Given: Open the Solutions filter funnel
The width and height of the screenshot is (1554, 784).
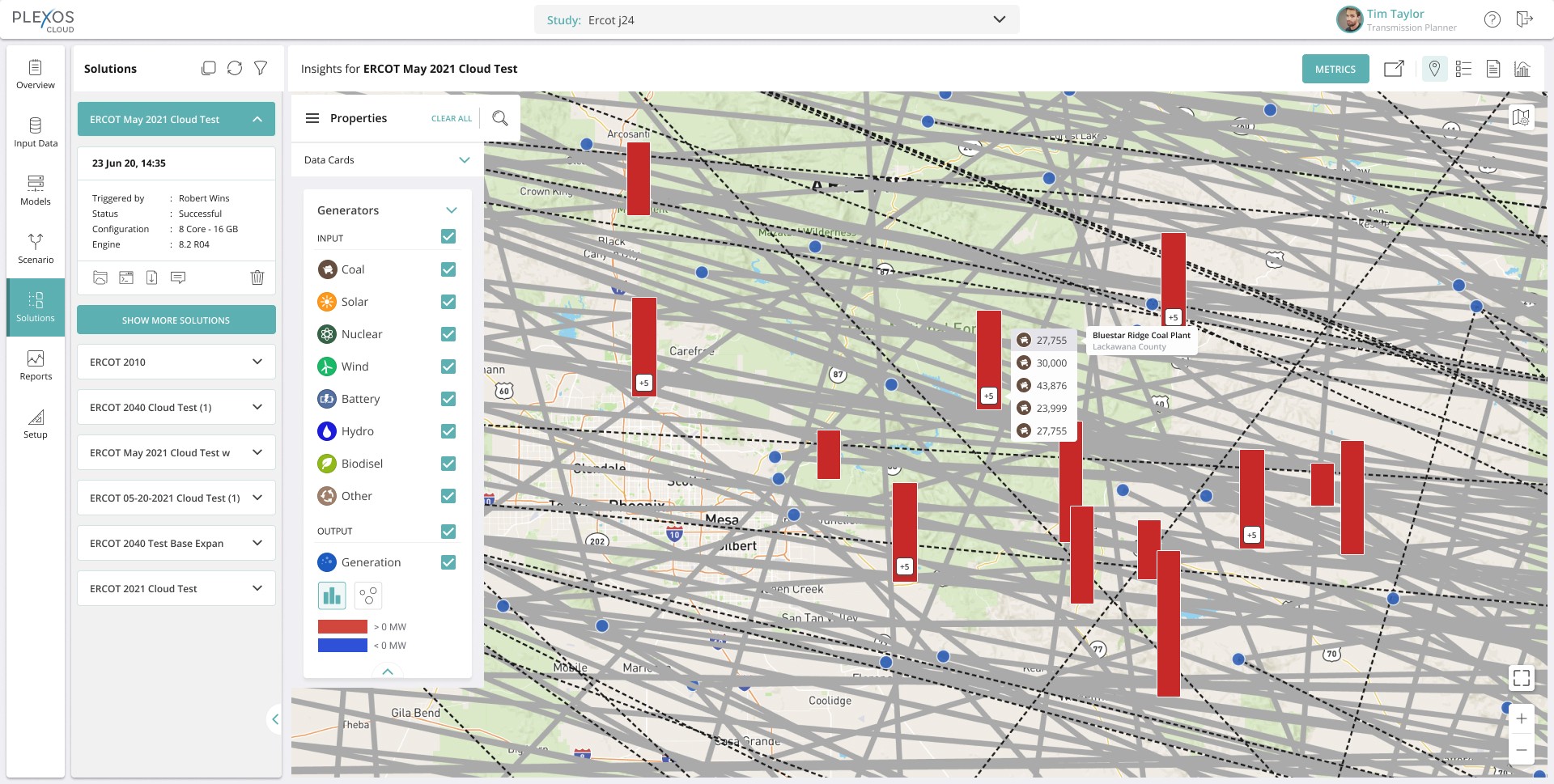Looking at the screenshot, I should [x=261, y=69].
